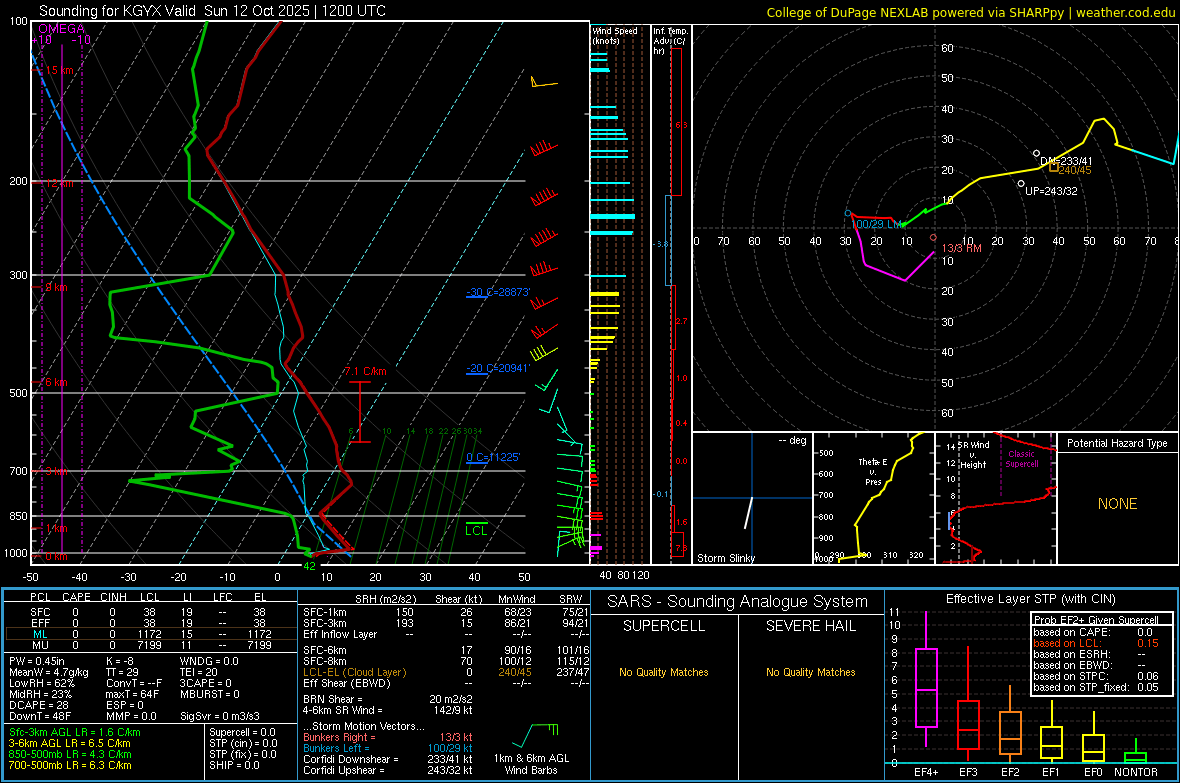
Task: Click the green LCL marker label
Action: (476, 531)
